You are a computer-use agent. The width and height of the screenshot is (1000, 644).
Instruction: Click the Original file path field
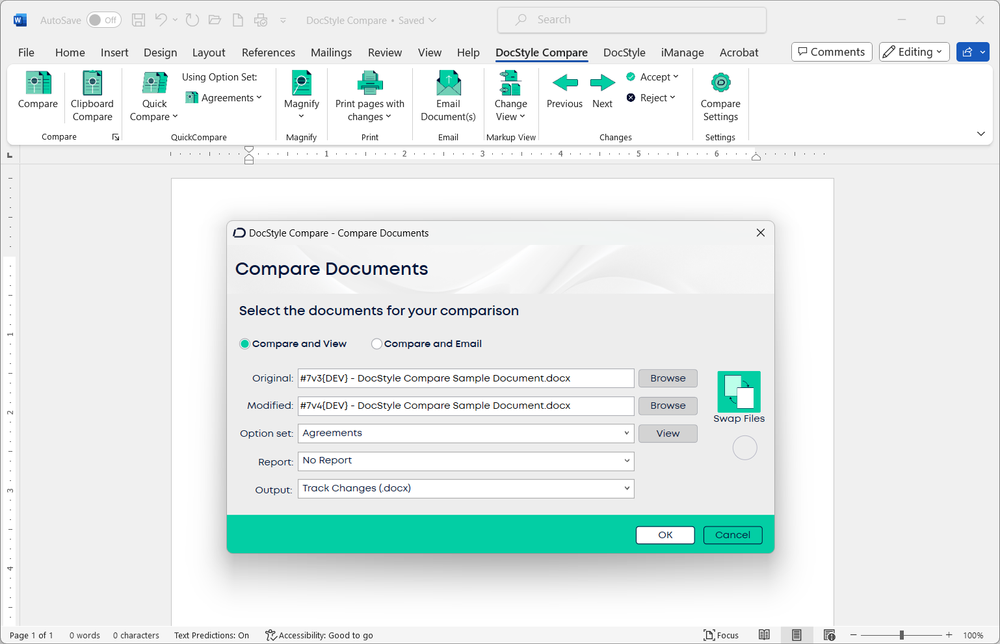coord(466,378)
